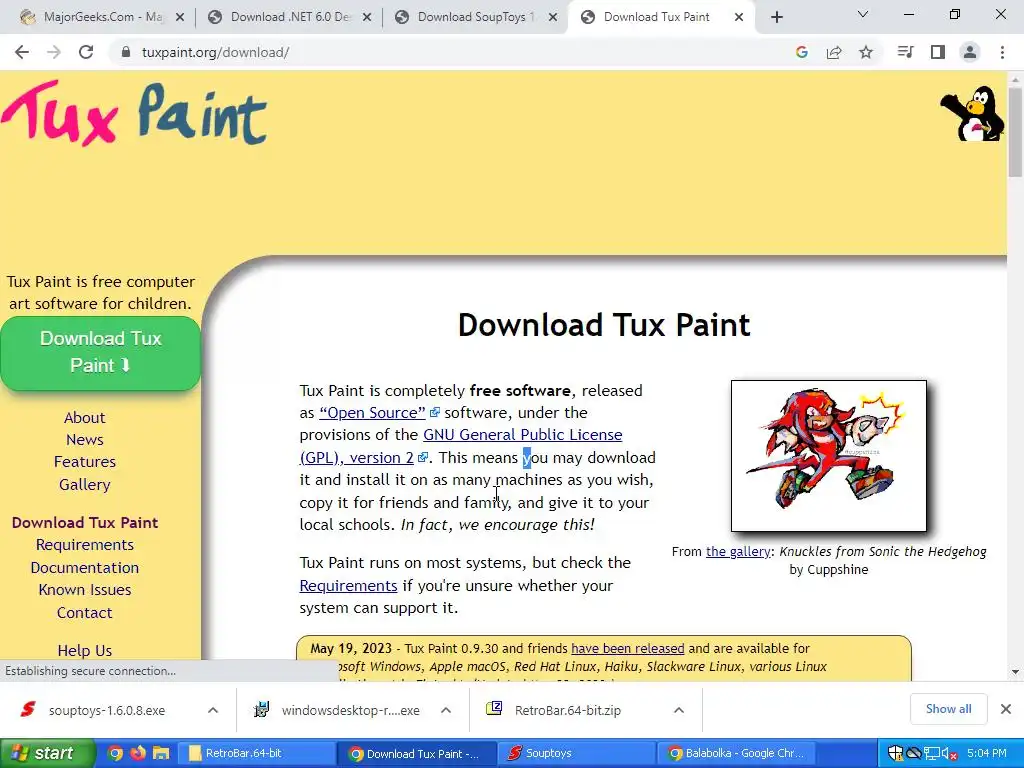Image resolution: width=1024 pixels, height=768 pixels.
Task: Close the Download Tux Paint tab
Action: (739, 18)
